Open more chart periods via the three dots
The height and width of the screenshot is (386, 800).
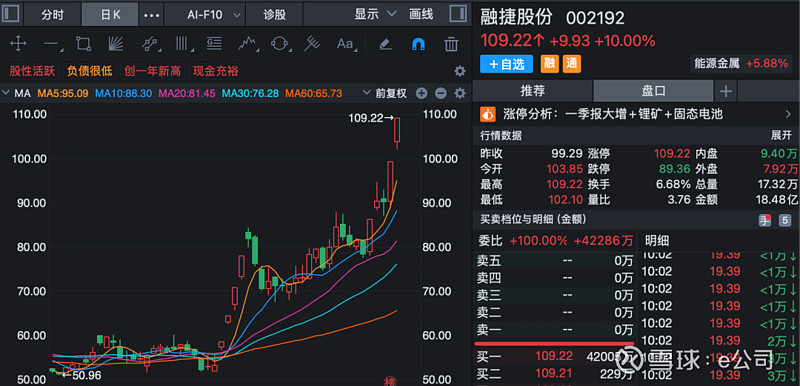pos(152,15)
